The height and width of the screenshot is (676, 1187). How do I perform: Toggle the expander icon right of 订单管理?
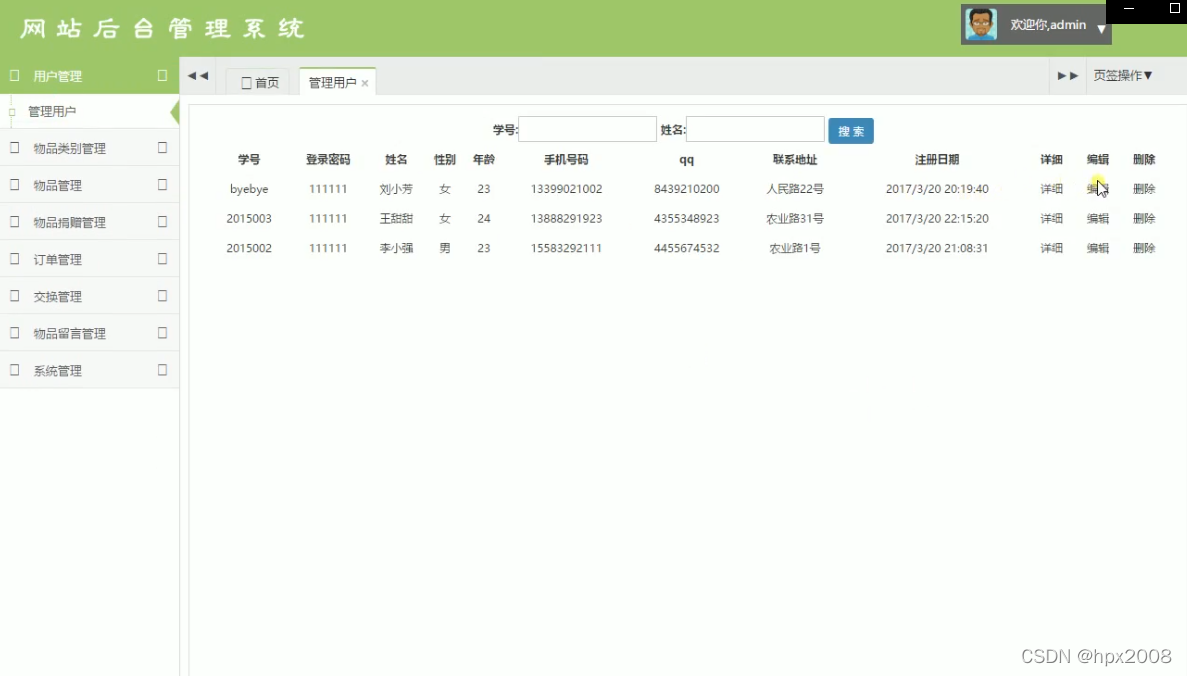tap(162, 259)
